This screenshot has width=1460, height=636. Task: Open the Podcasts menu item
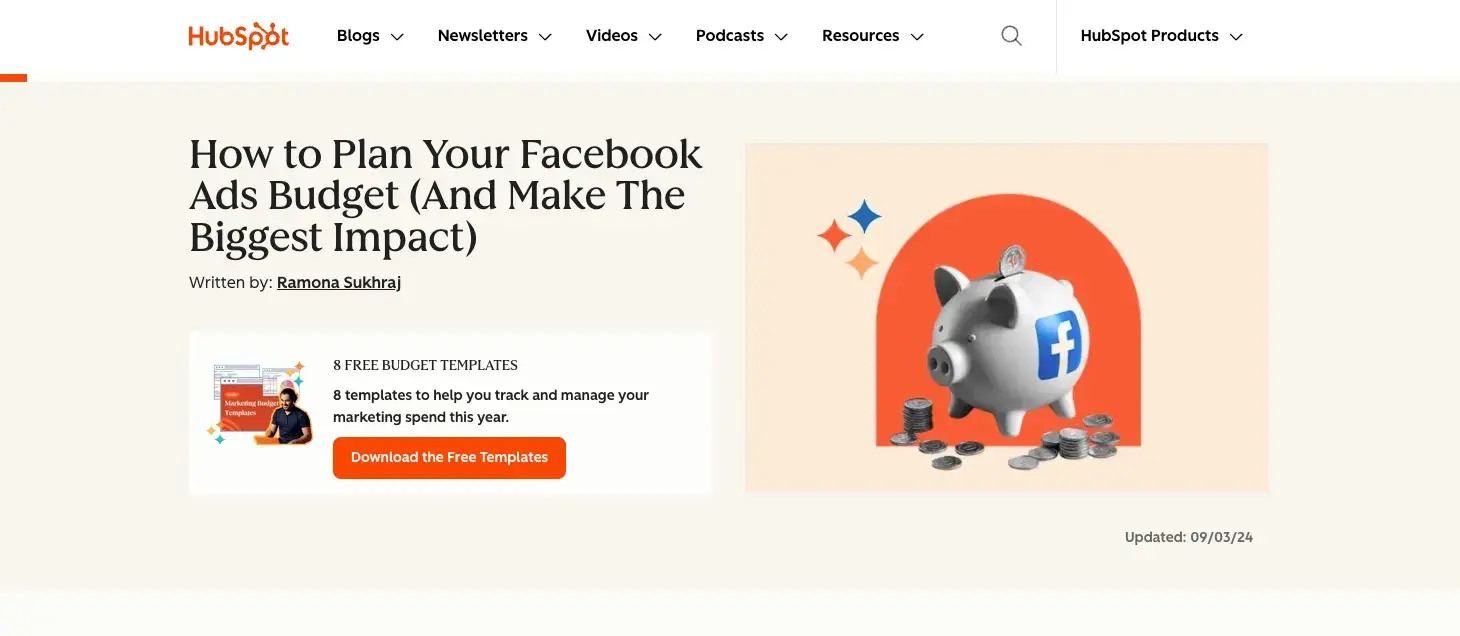(x=729, y=35)
